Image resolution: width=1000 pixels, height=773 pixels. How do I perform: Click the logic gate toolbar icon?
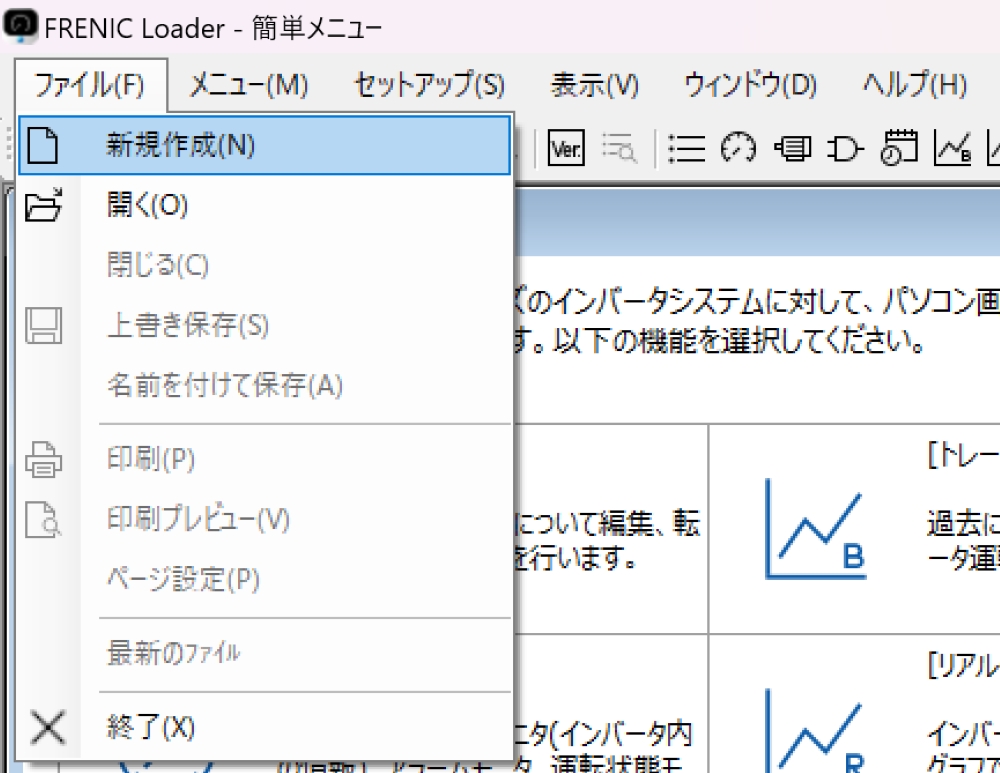point(846,149)
